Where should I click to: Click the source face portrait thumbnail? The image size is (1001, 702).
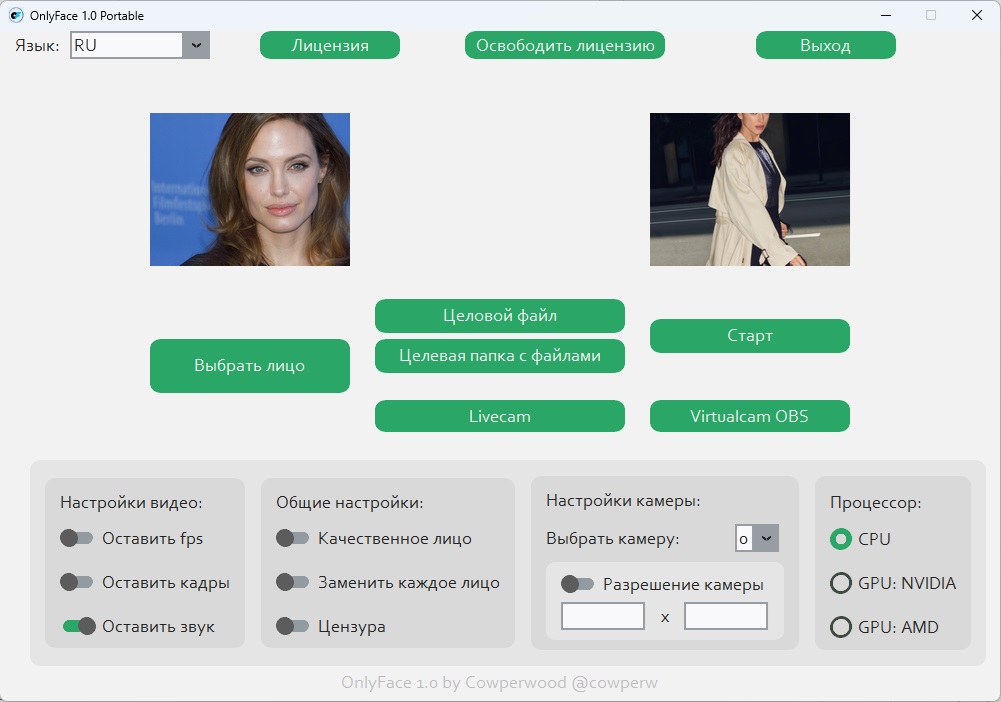[250, 189]
